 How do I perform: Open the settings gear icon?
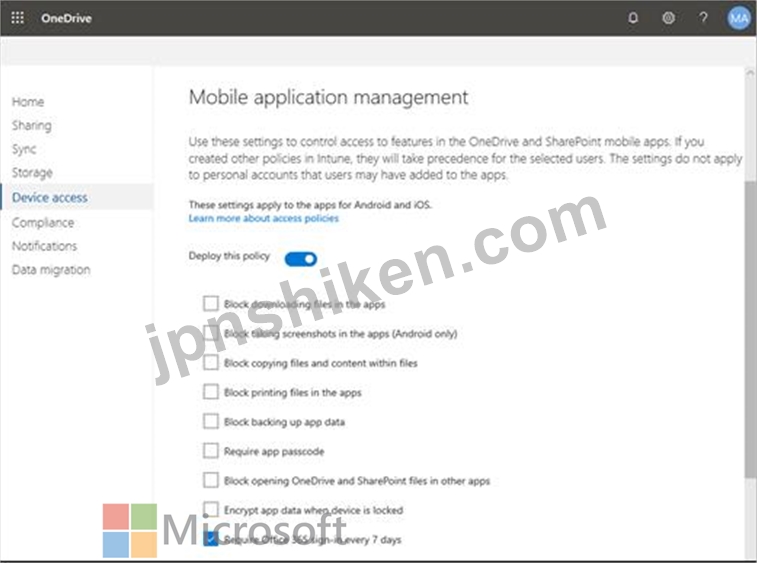[668, 18]
